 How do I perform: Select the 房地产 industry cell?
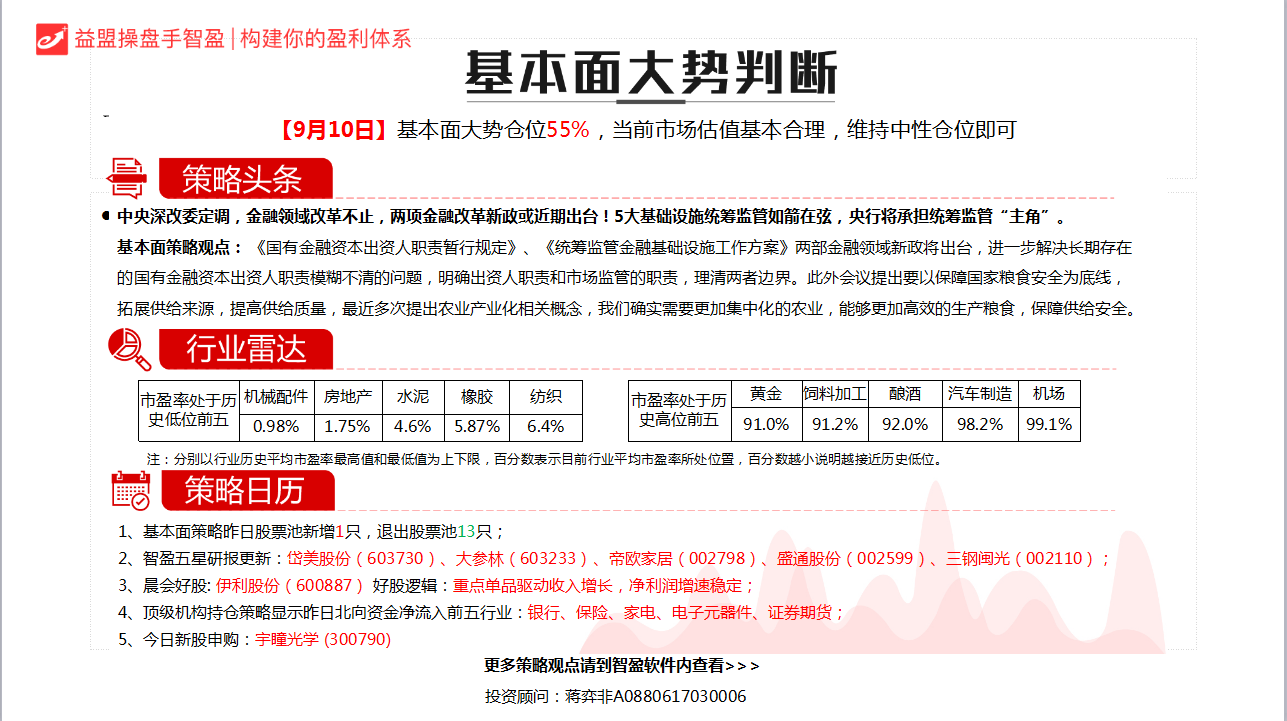(348, 396)
